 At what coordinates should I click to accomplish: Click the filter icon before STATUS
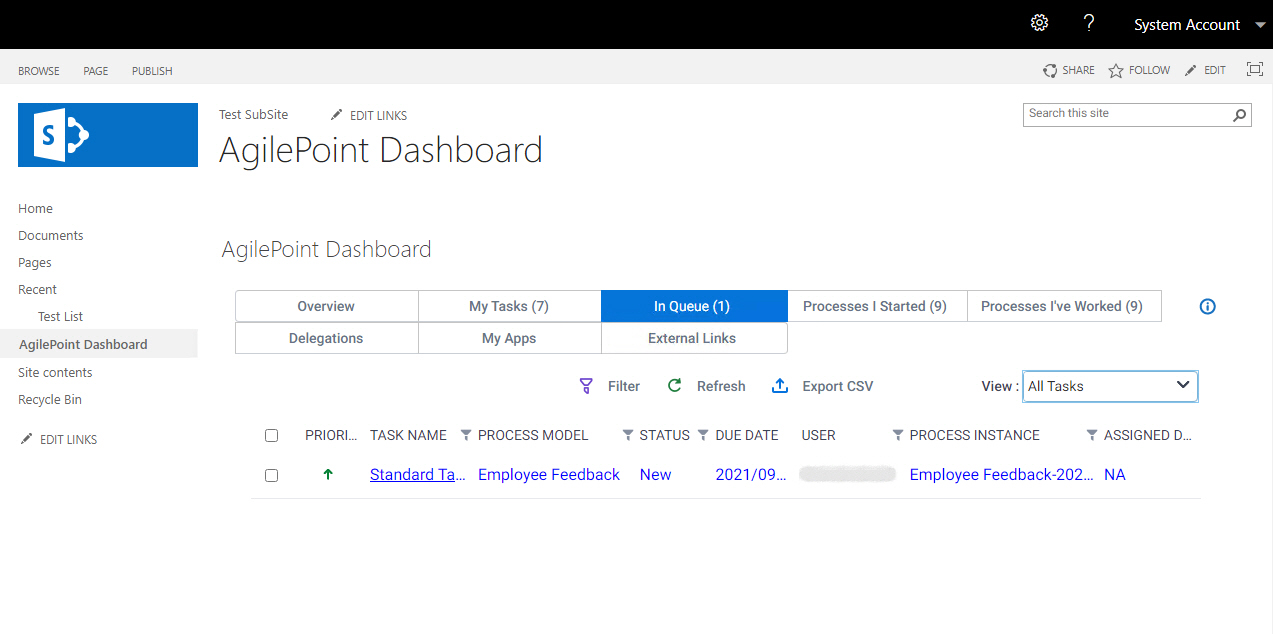pos(628,435)
